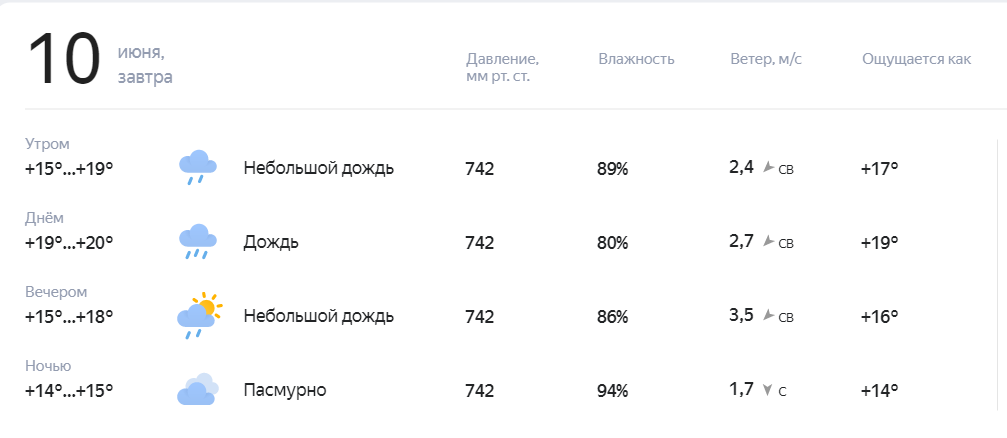
Task: Click the 'Ветер, м/с' column header
Action: (x=766, y=59)
